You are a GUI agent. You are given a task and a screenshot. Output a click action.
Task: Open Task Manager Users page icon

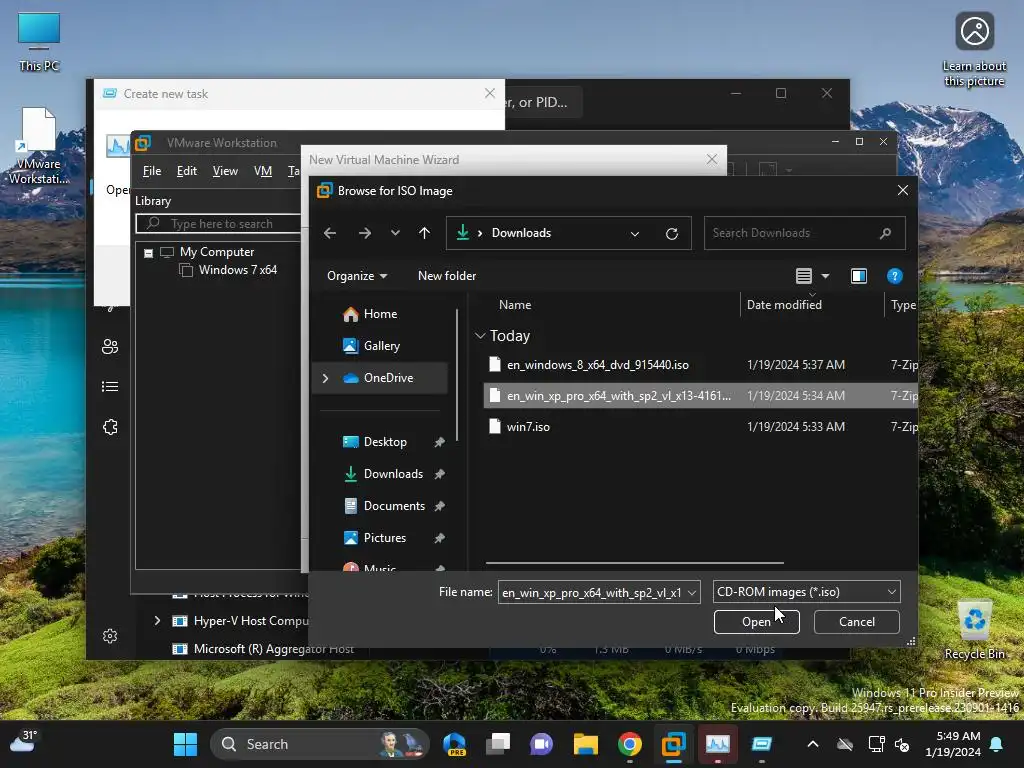[110, 347]
